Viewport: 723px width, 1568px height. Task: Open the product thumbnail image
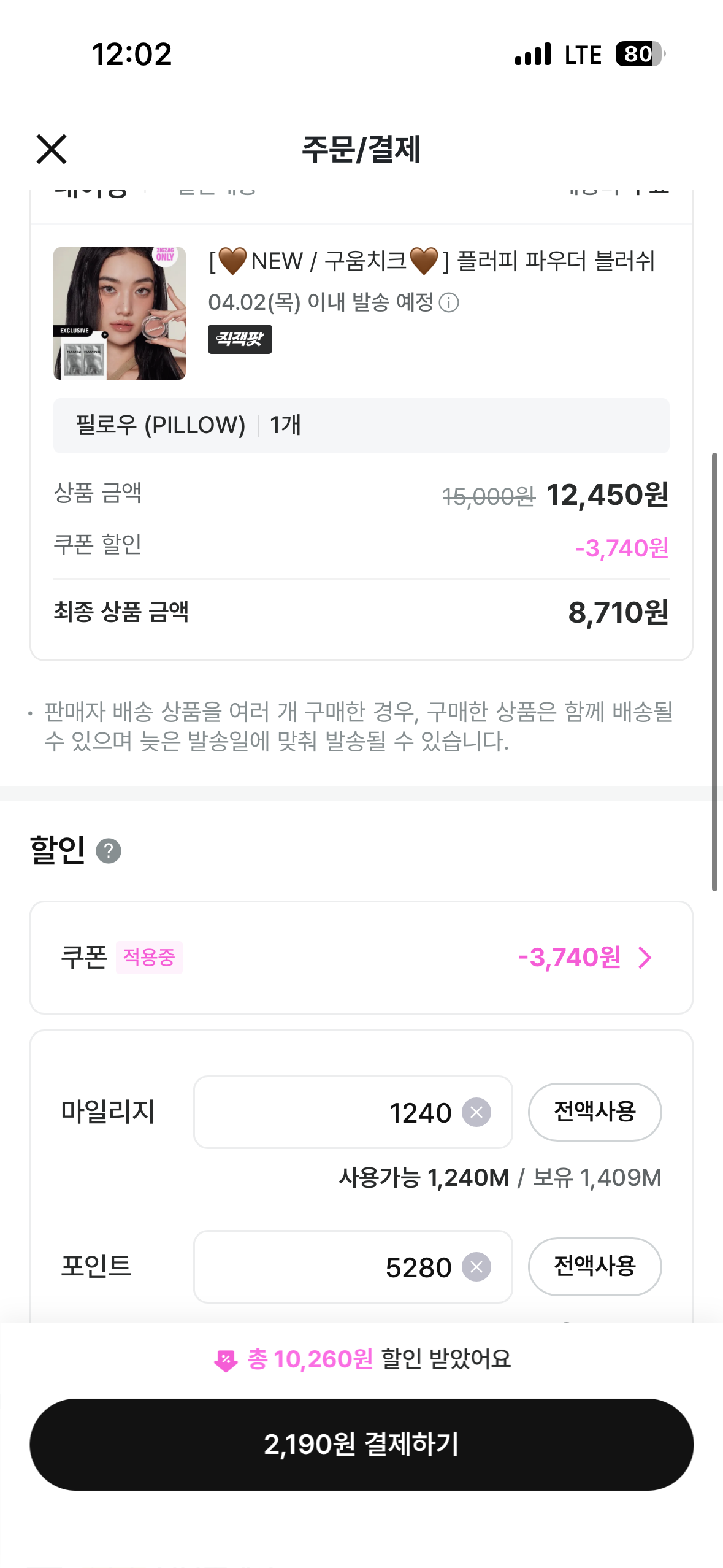point(120,313)
